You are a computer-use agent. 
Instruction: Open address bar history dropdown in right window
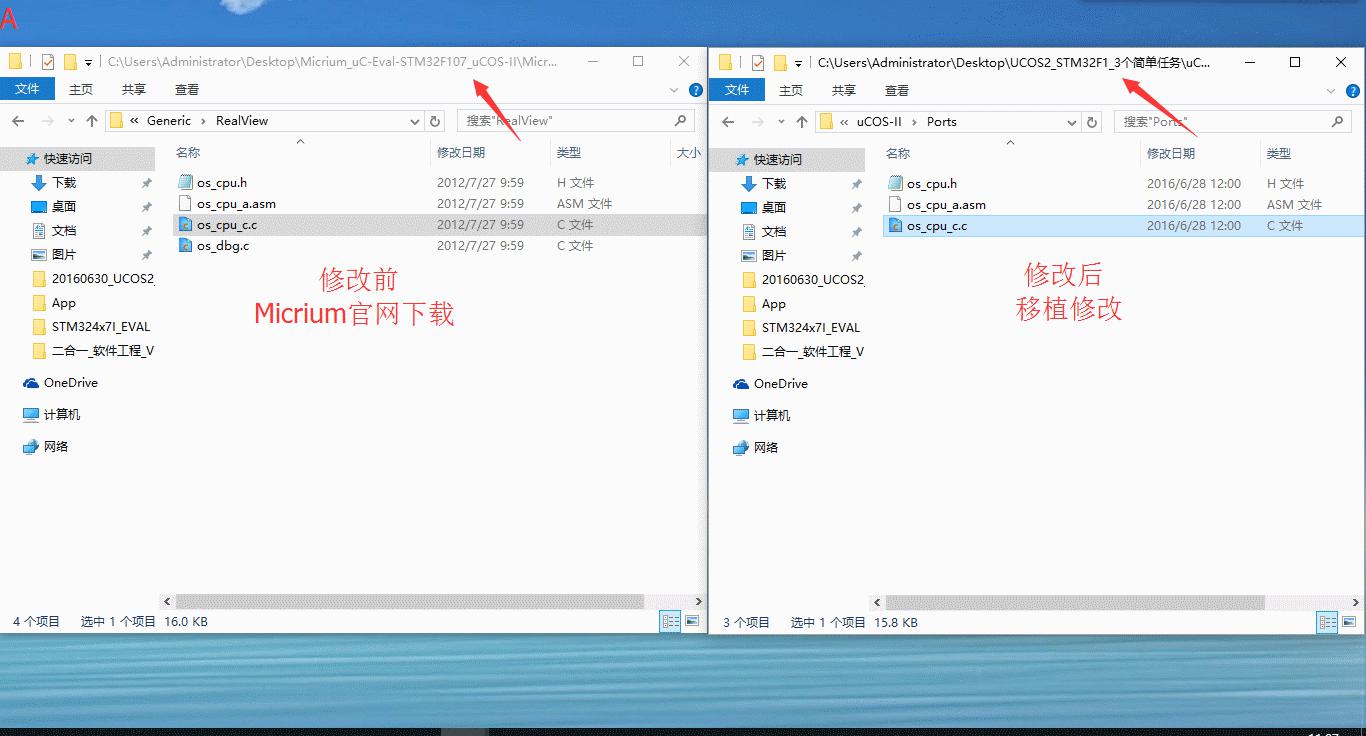(x=1072, y=122)
